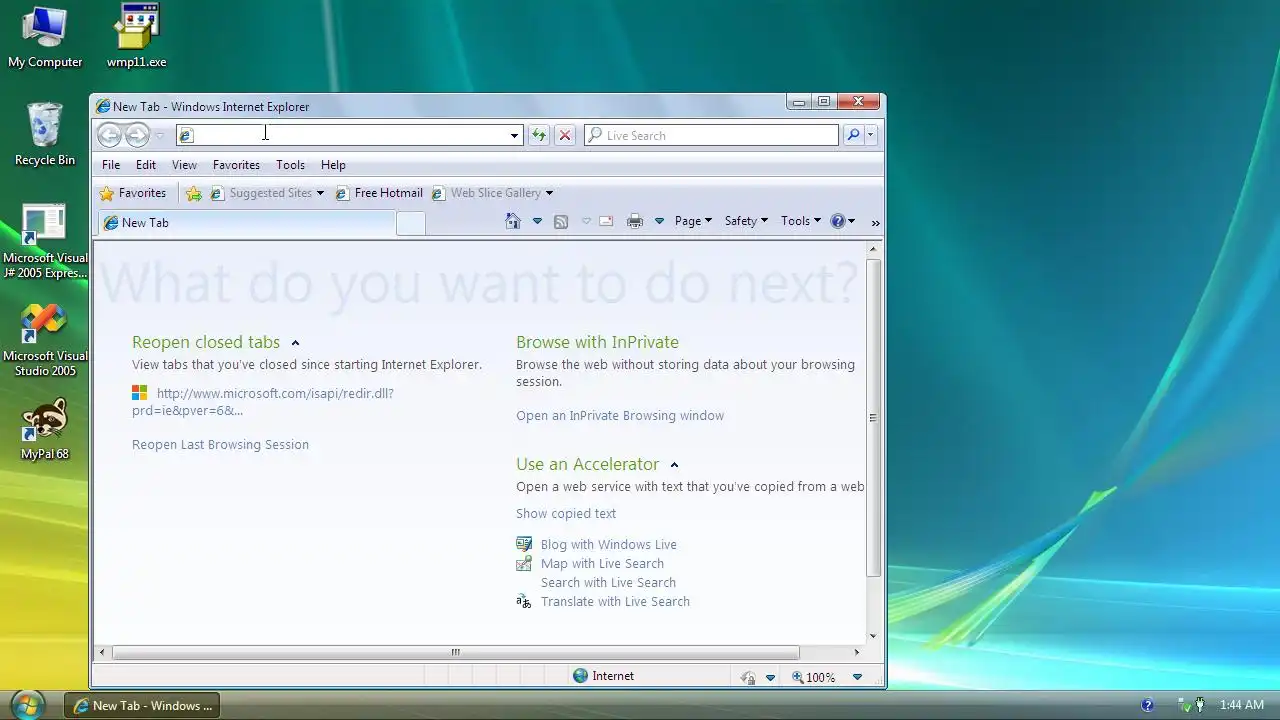
Task: Select Map with Live Search accelerator
Action: pos(602,564)
